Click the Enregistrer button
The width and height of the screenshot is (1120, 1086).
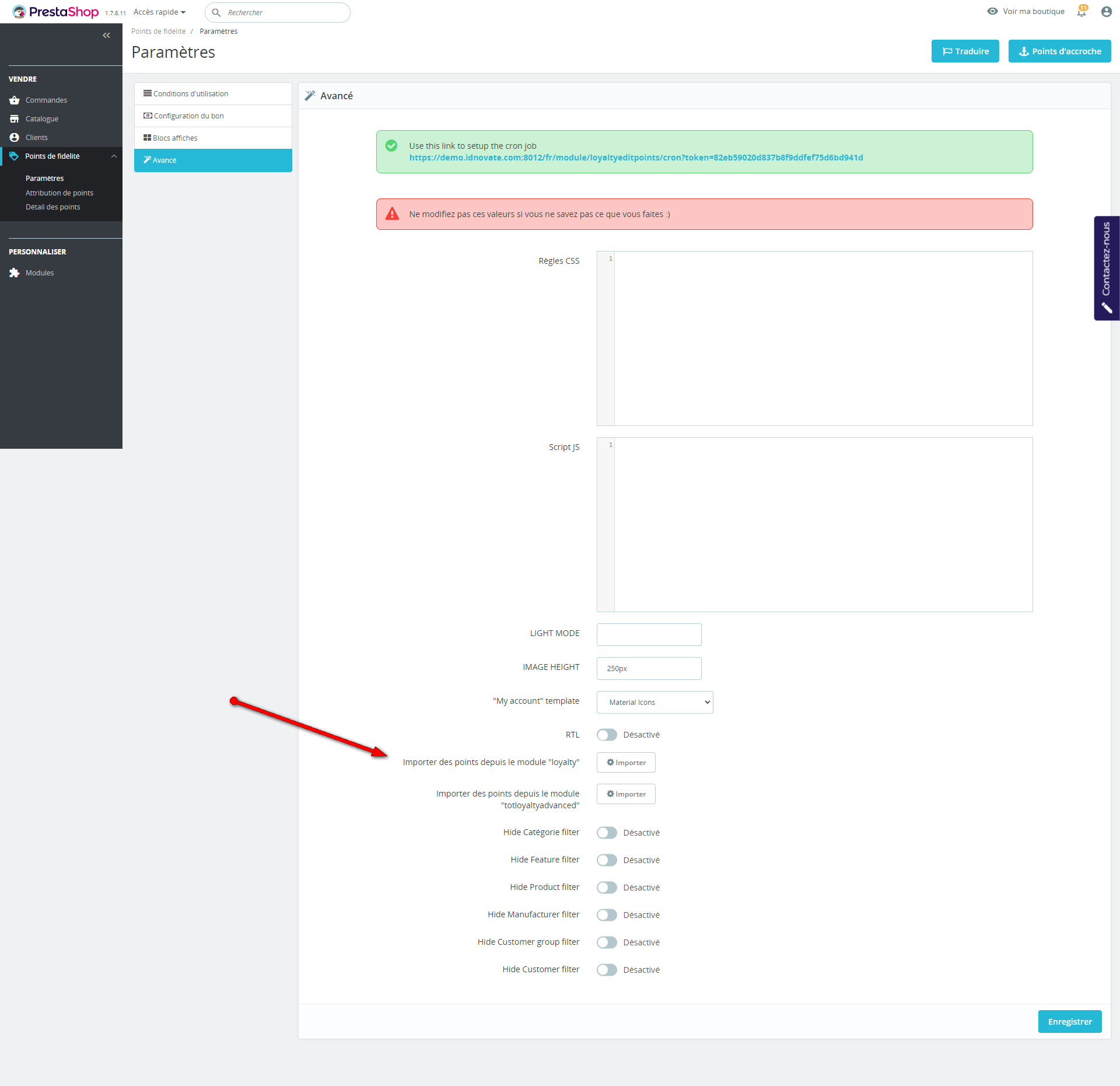pyautogui.click(x=1069, y=1022)
